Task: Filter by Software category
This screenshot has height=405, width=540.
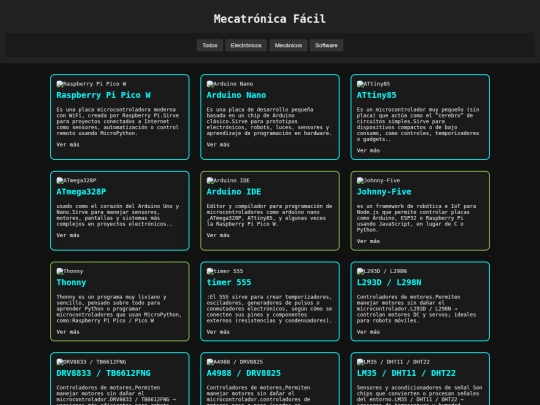Action: point(326,45)
